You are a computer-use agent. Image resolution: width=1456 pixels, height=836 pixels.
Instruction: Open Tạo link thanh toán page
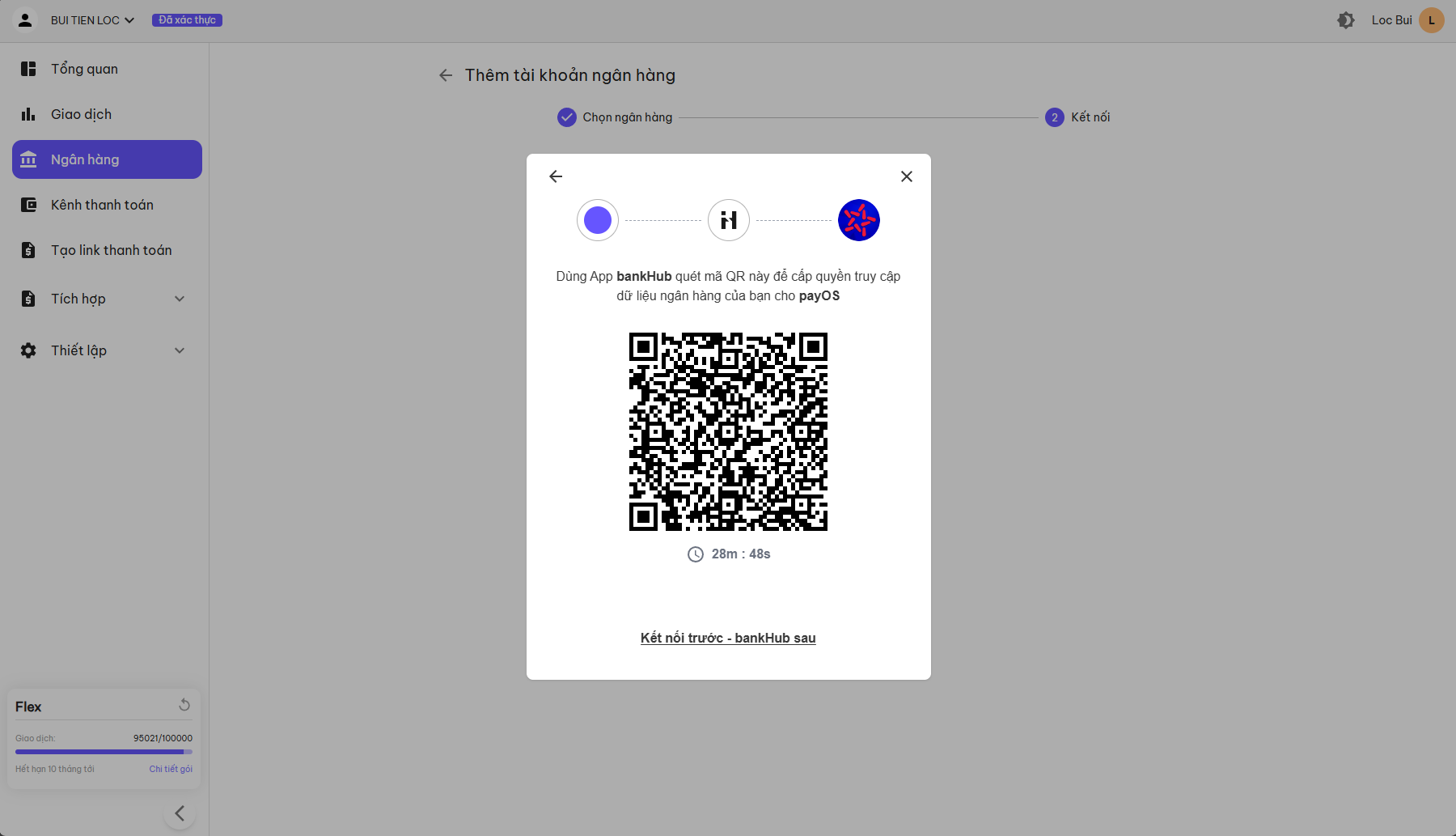pyautogui.click(x=111, y=250)
